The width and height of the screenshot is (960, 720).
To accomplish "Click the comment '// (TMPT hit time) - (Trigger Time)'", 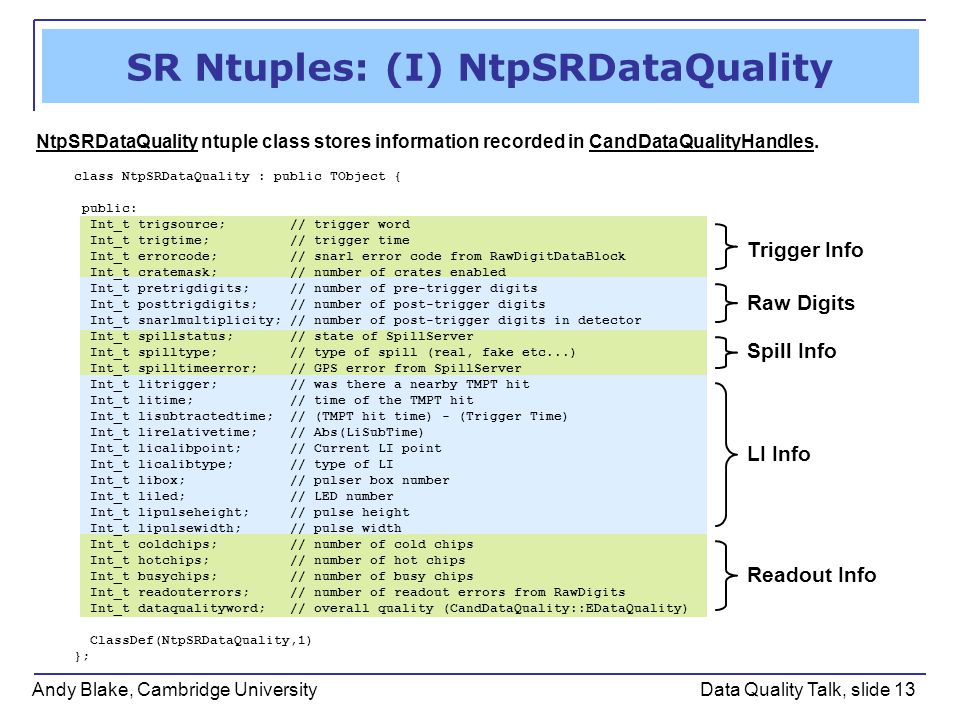I will click(x=429, y=416).
